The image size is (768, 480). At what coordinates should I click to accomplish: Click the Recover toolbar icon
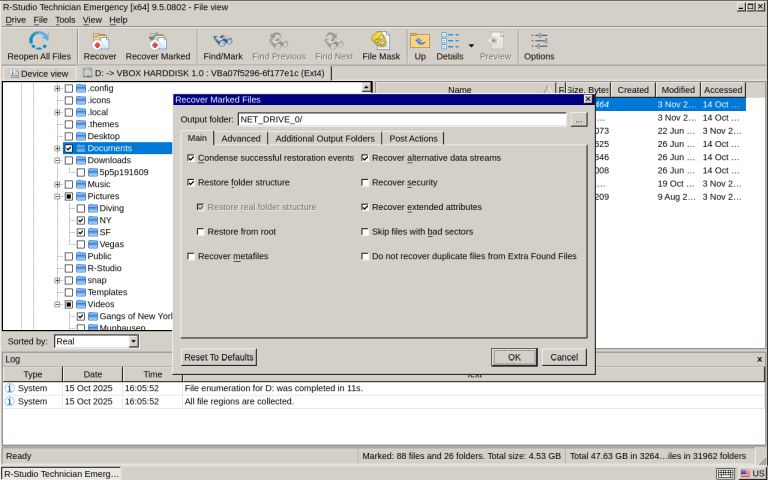[x=100, y=41]
